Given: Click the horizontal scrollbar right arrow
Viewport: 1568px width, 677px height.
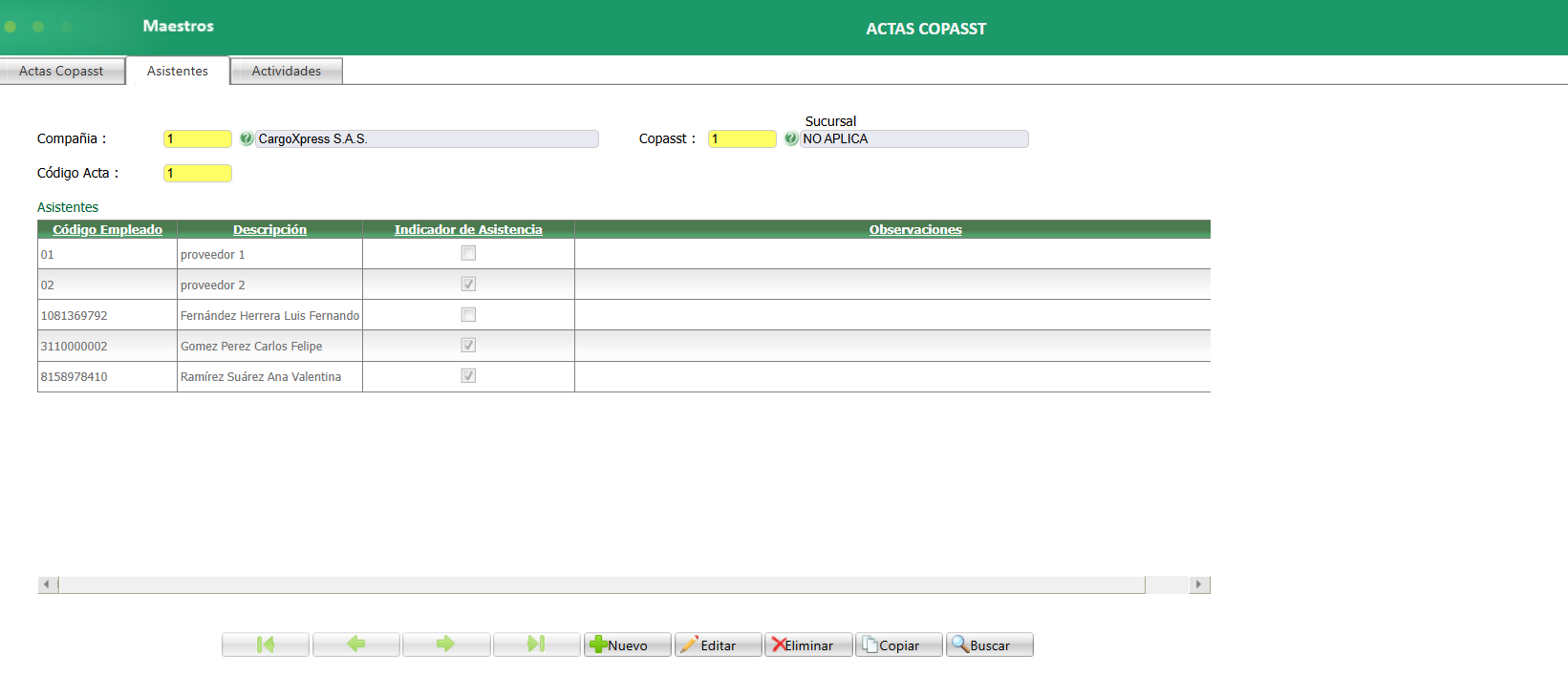Looking at the screenshot, I should 1199,584.
